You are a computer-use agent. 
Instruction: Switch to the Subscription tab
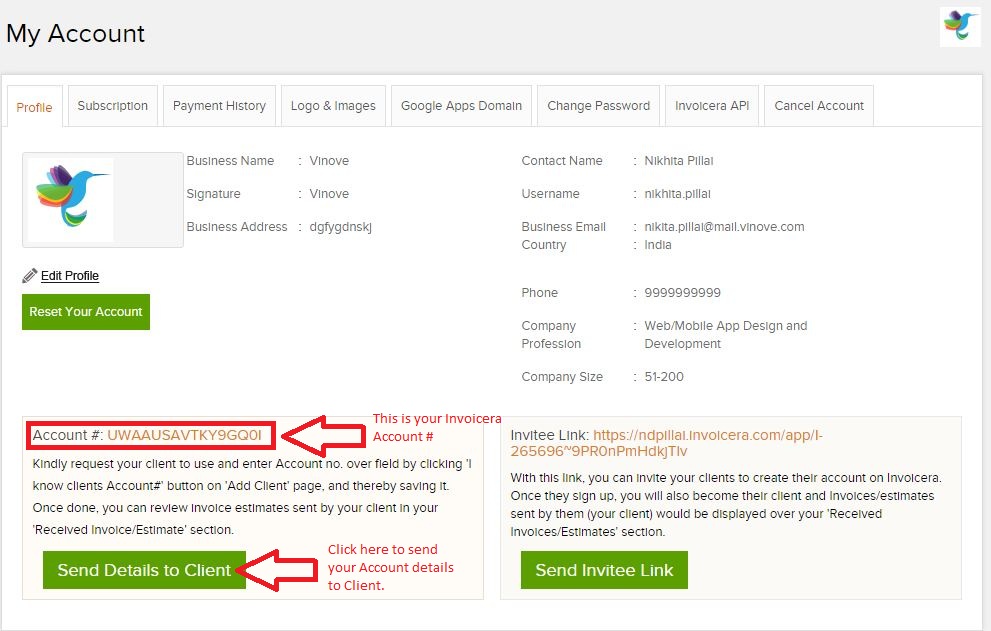112,106
